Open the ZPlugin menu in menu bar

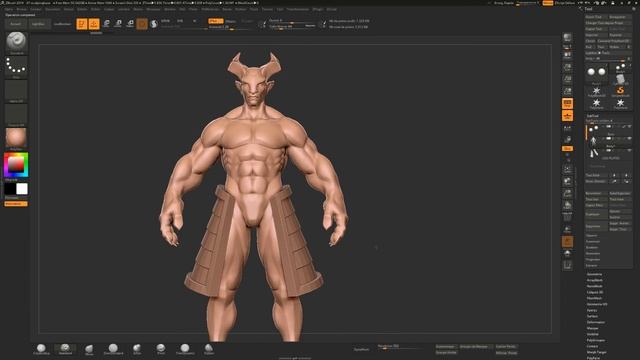click(x=318, y=9)
